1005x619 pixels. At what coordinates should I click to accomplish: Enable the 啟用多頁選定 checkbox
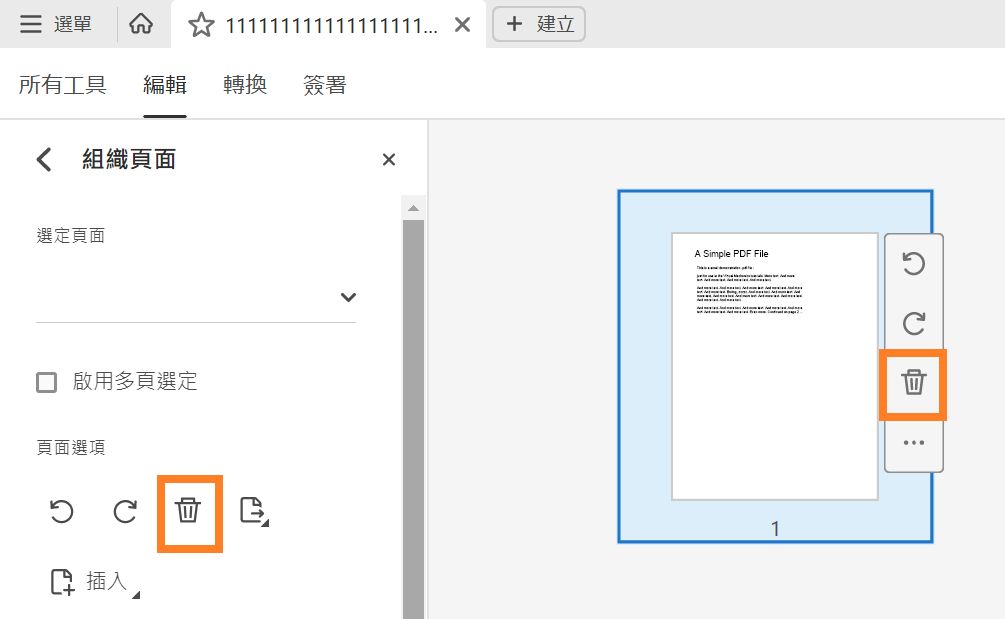coord(45,381)
